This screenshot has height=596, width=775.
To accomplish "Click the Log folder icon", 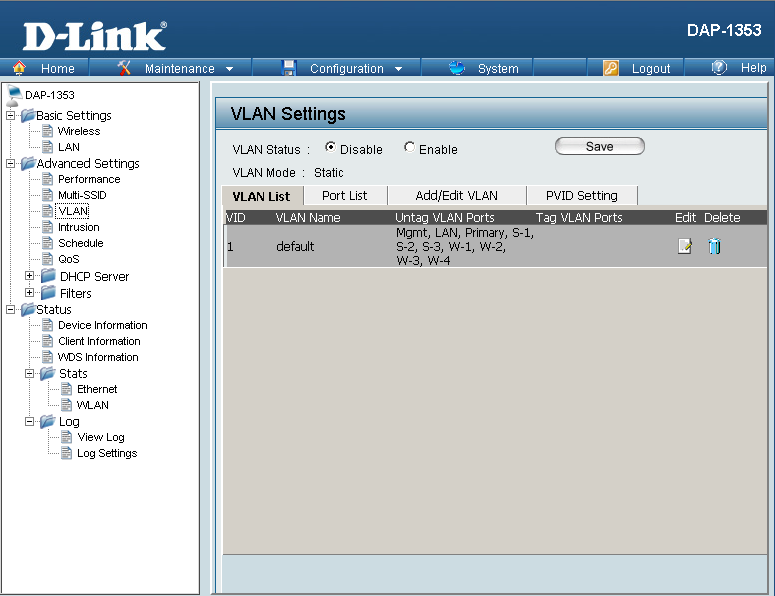I will tap(47, 421).
